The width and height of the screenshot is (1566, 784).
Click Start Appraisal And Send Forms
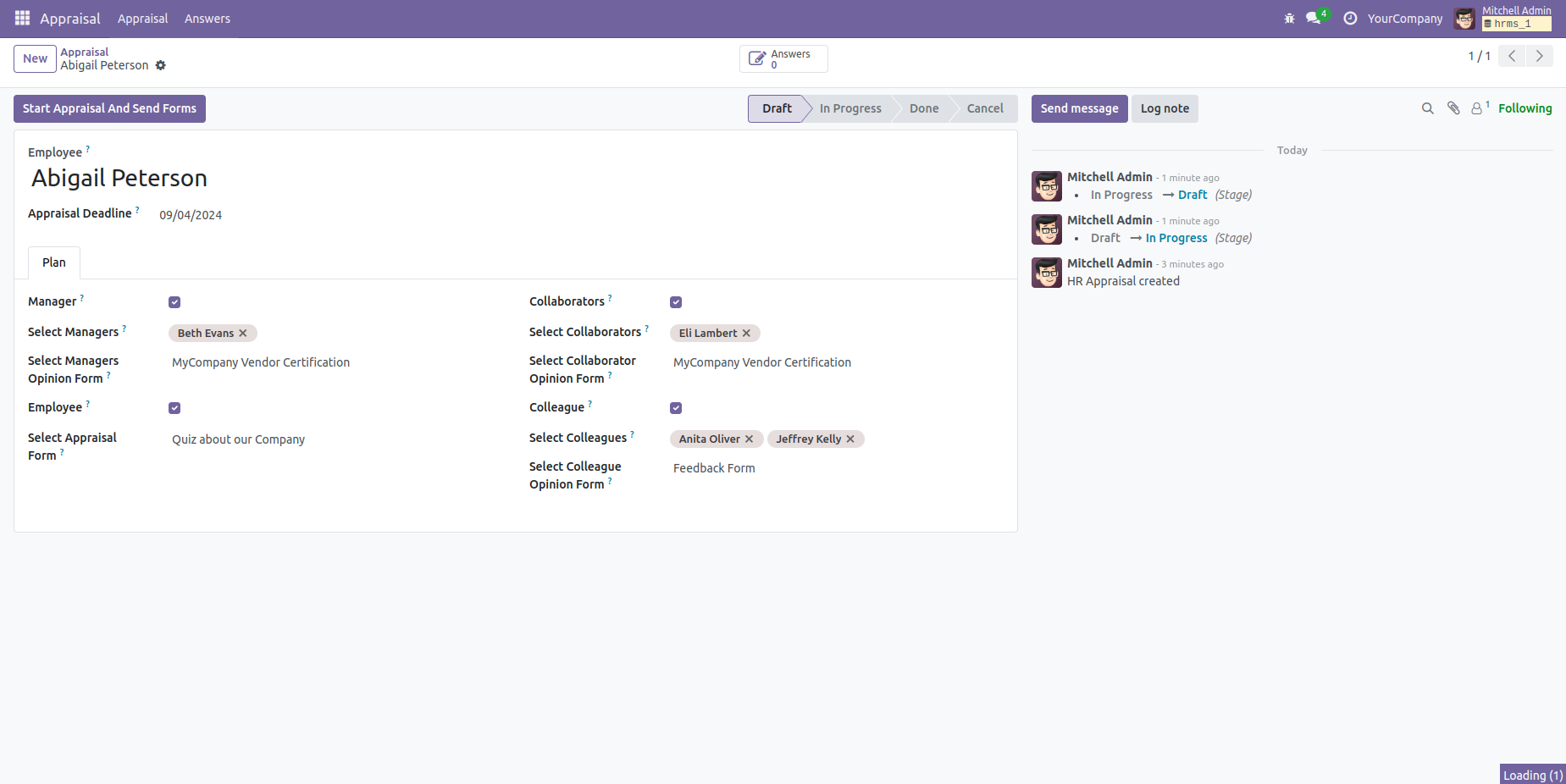(x=109, y=108)
